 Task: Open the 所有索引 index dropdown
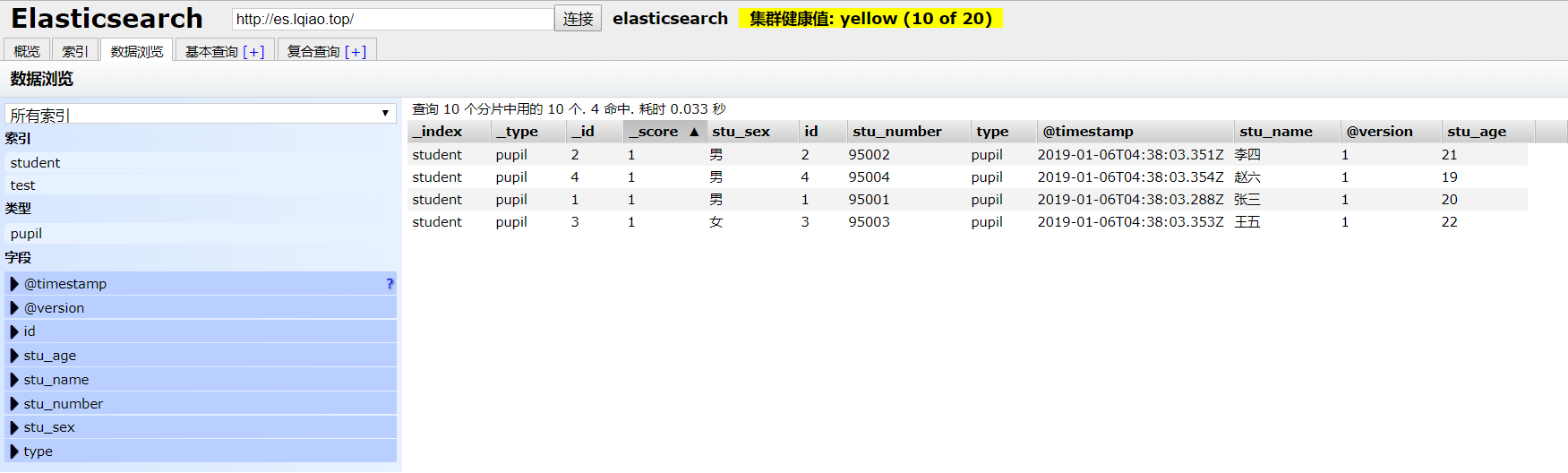click(x=201, y=114)
